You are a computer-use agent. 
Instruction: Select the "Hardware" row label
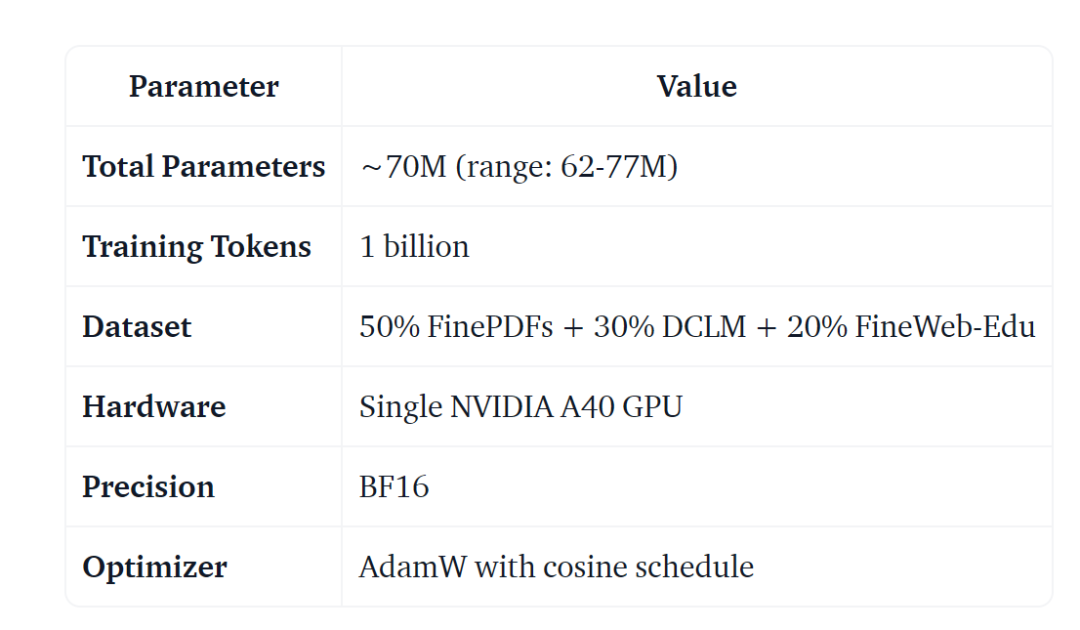154,407
